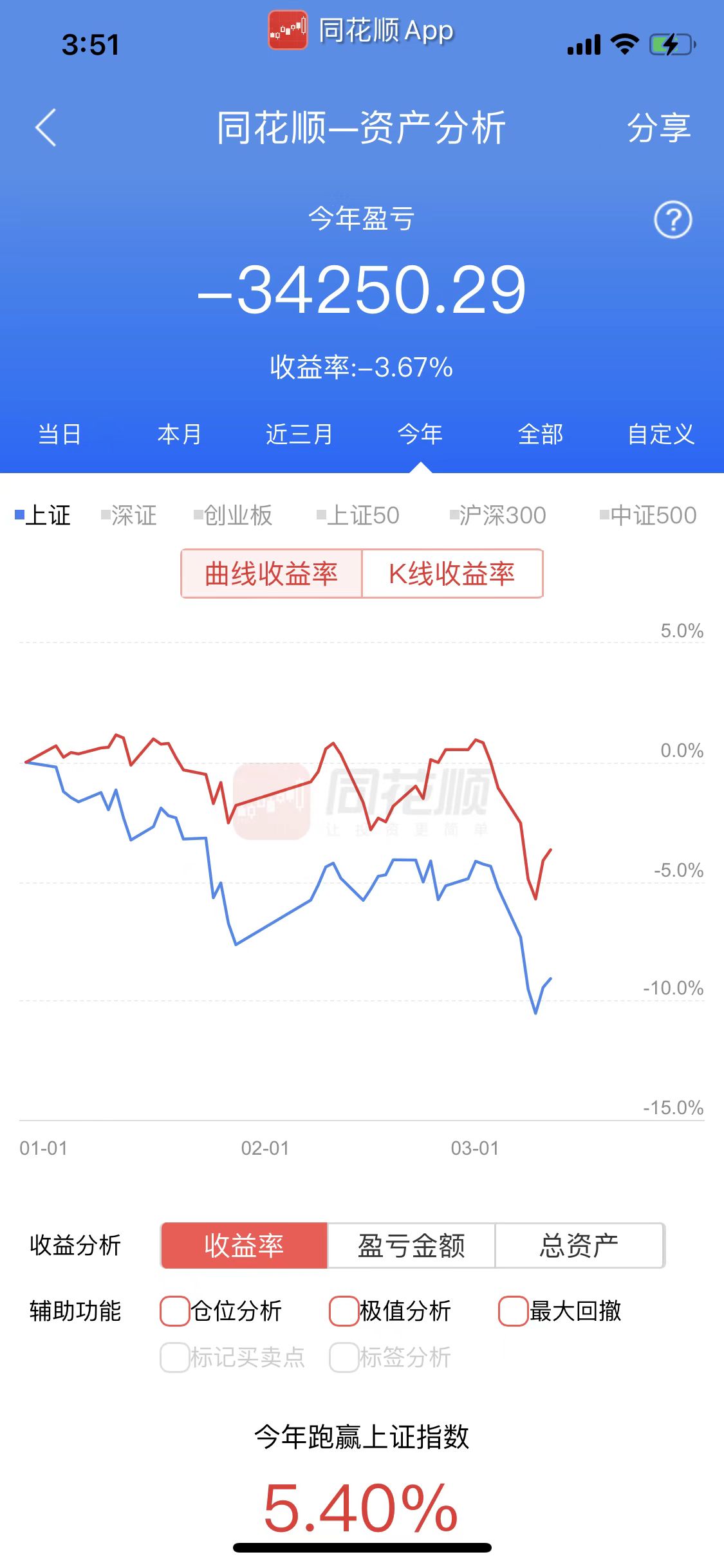Open the help question mark icon
724x1568 pixels.
coord(673,220)
